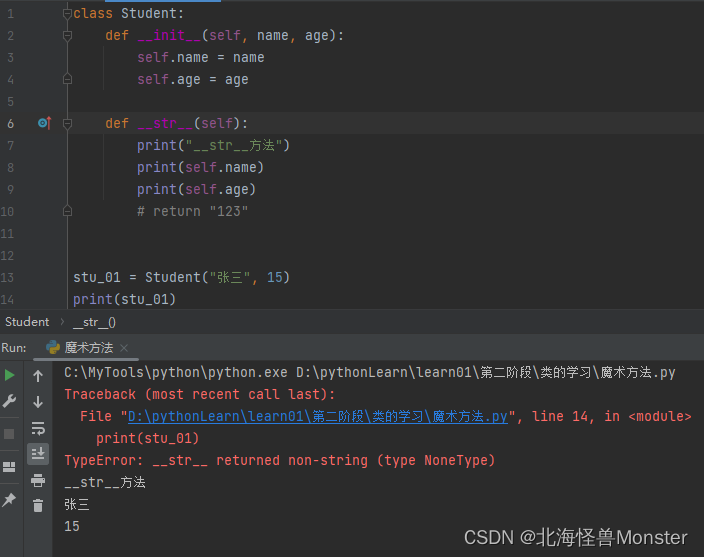Image resolution: width=704 pixels, height=557 pixels.
Task: Click line number 7 in the gutter
Action: tap(11, 145)
